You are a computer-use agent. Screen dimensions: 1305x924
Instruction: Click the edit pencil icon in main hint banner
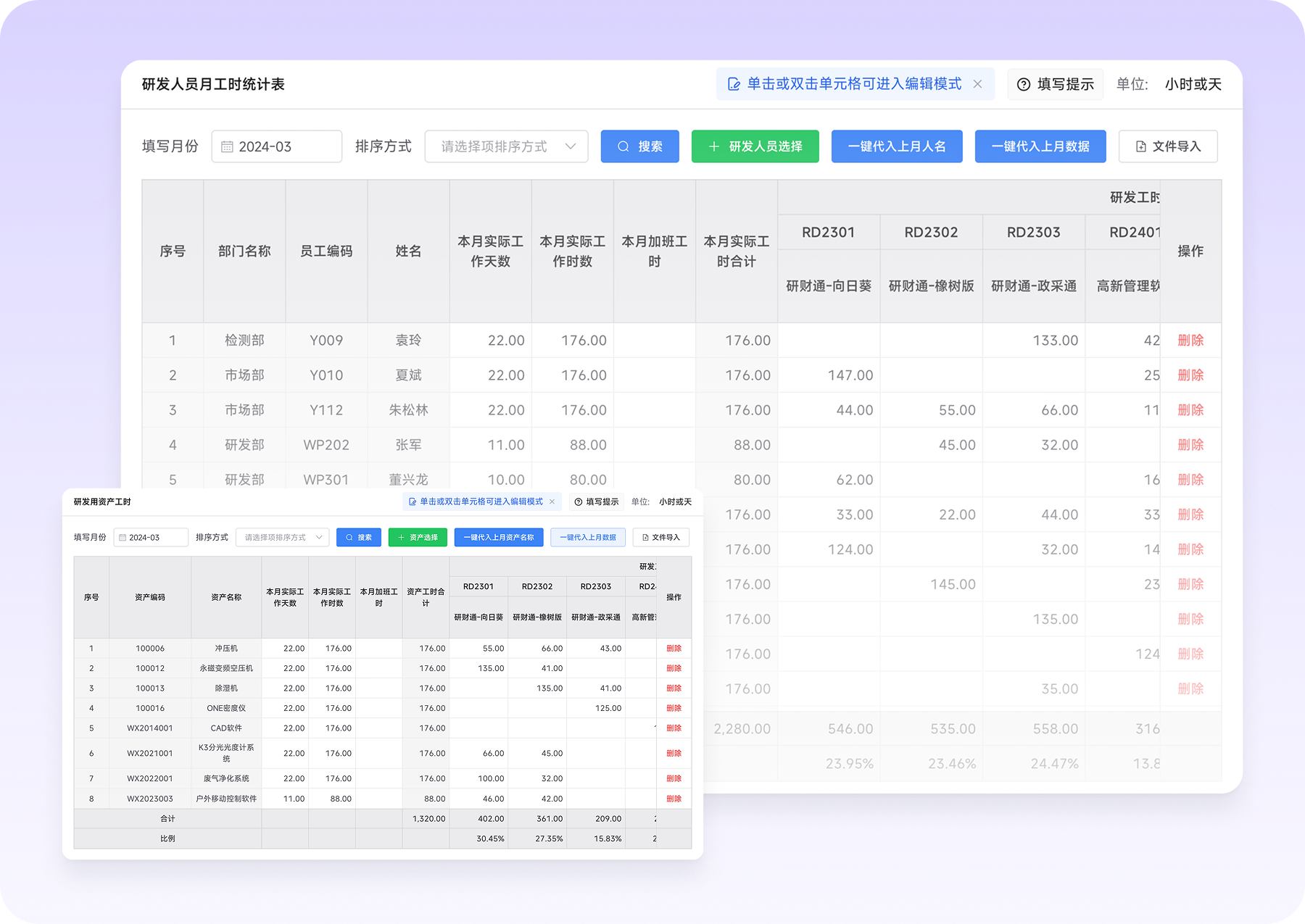[734, 85]
